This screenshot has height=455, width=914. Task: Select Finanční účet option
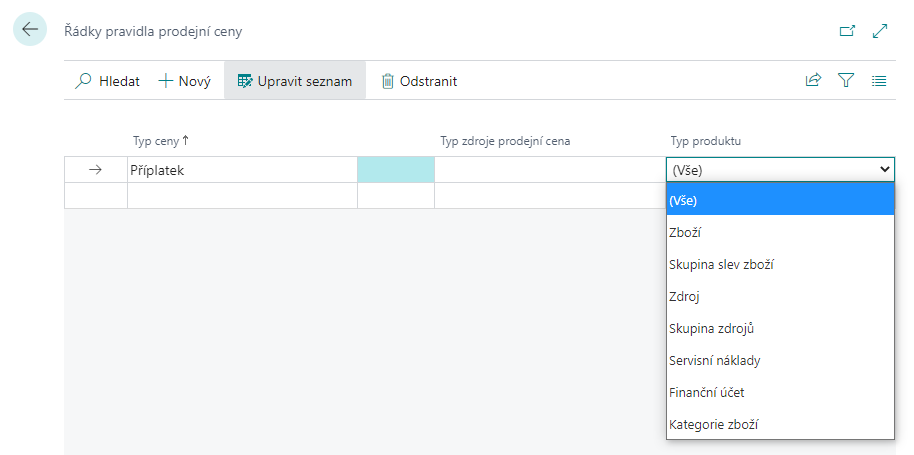[706, 392]
